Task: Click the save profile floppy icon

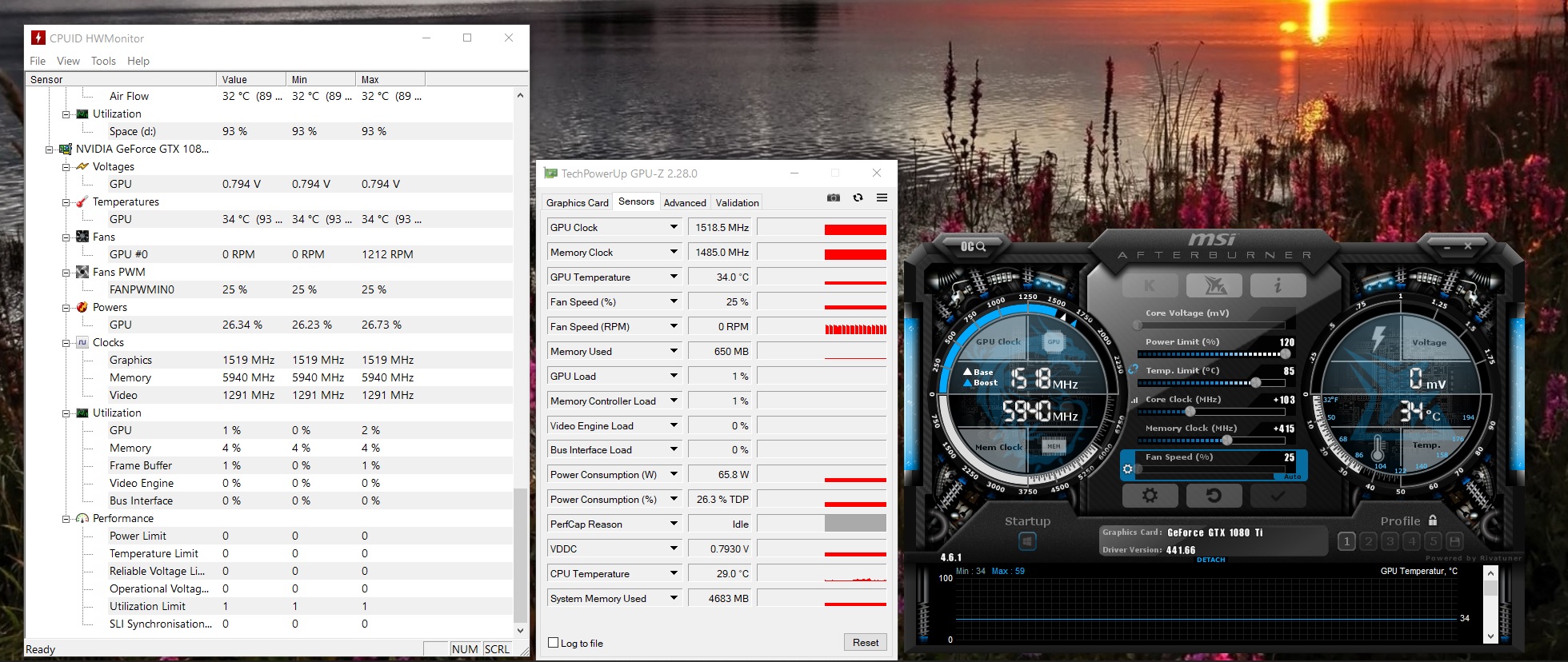Action: click(x=1454, y=541)
